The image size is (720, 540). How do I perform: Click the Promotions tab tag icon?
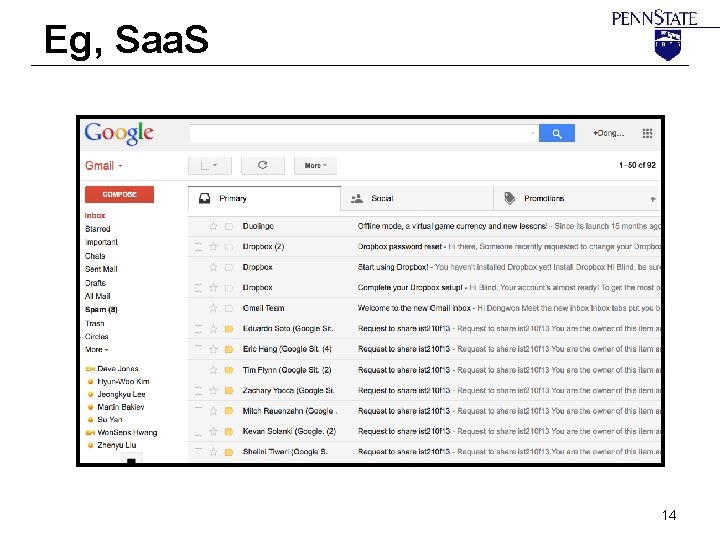tap(509, 198)
